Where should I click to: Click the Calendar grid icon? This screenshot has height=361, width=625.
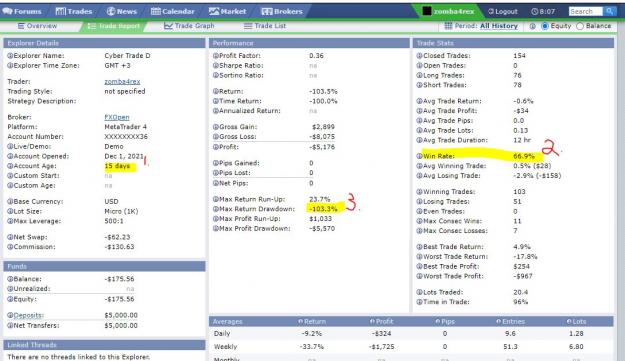pos(156,11)
